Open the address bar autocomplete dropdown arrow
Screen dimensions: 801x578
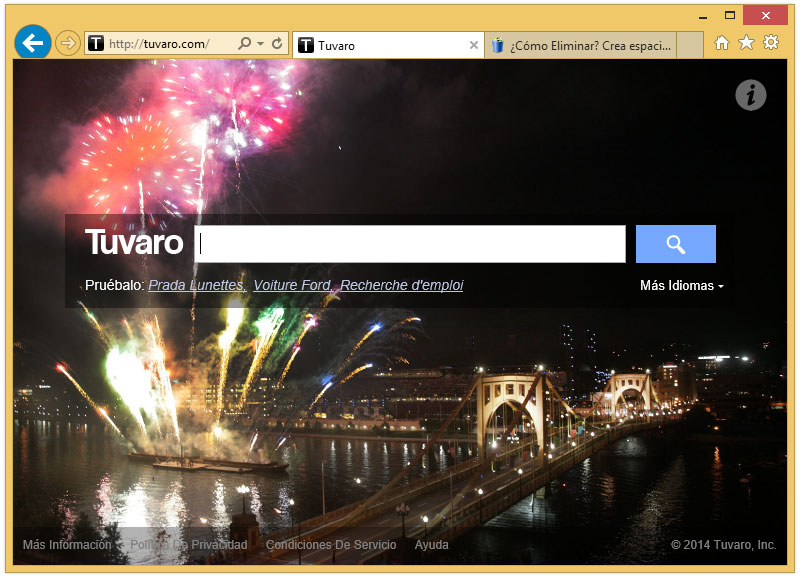261,44
